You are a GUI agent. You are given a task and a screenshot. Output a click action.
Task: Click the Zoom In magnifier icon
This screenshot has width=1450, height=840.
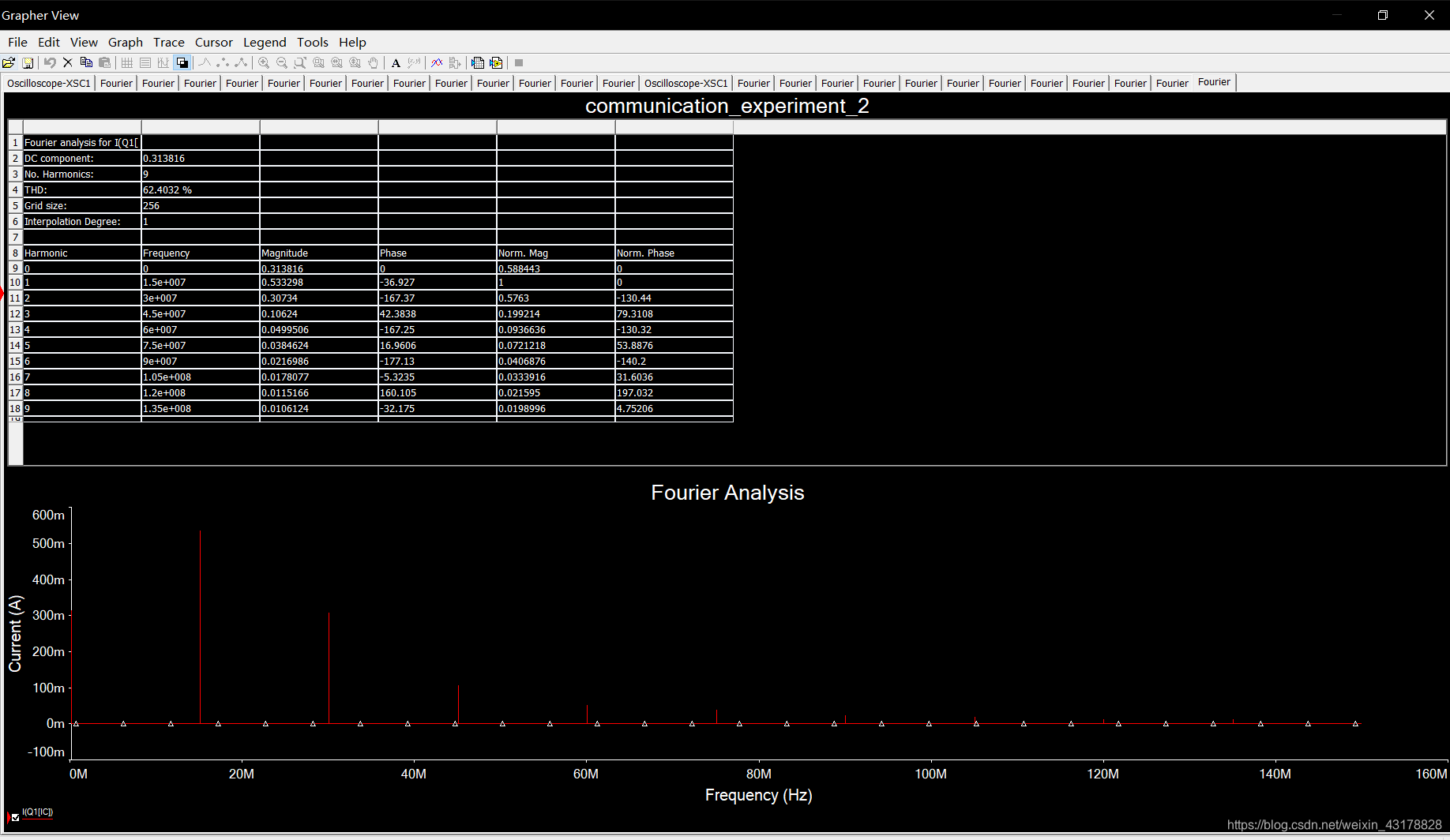coord(264,63)
